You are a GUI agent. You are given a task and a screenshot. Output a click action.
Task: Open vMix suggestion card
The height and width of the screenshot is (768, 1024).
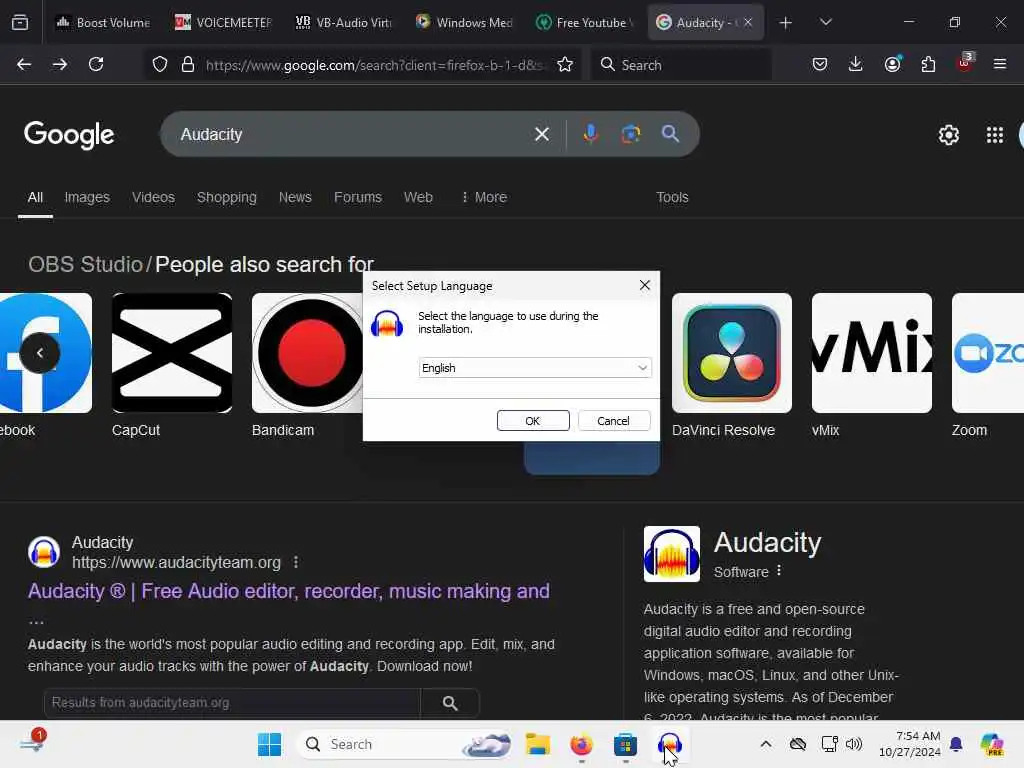(872, 366)
